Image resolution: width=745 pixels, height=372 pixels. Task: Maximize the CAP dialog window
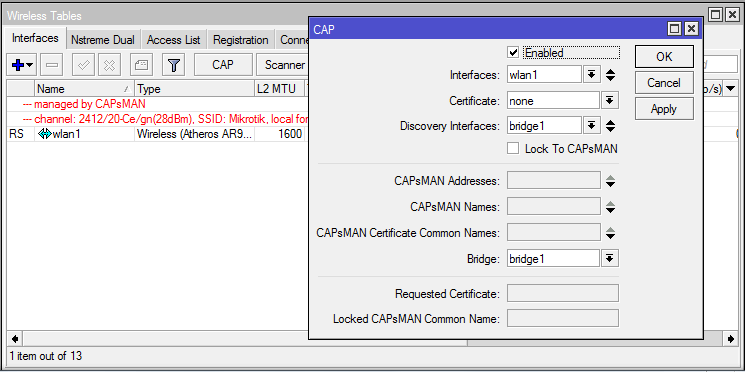pyautogui.click(x=674, y=29)
